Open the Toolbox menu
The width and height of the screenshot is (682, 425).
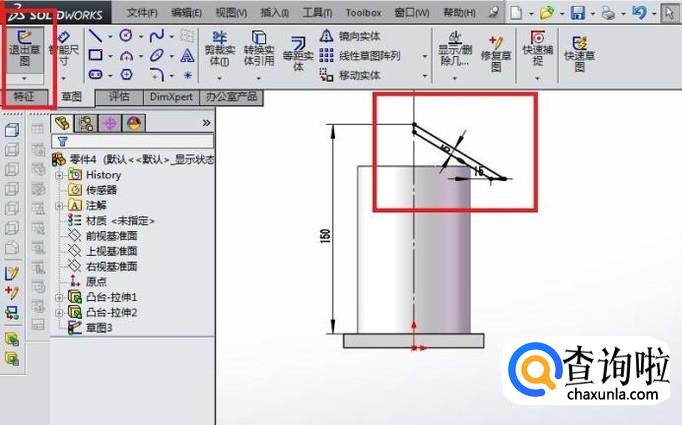(363, 13)
